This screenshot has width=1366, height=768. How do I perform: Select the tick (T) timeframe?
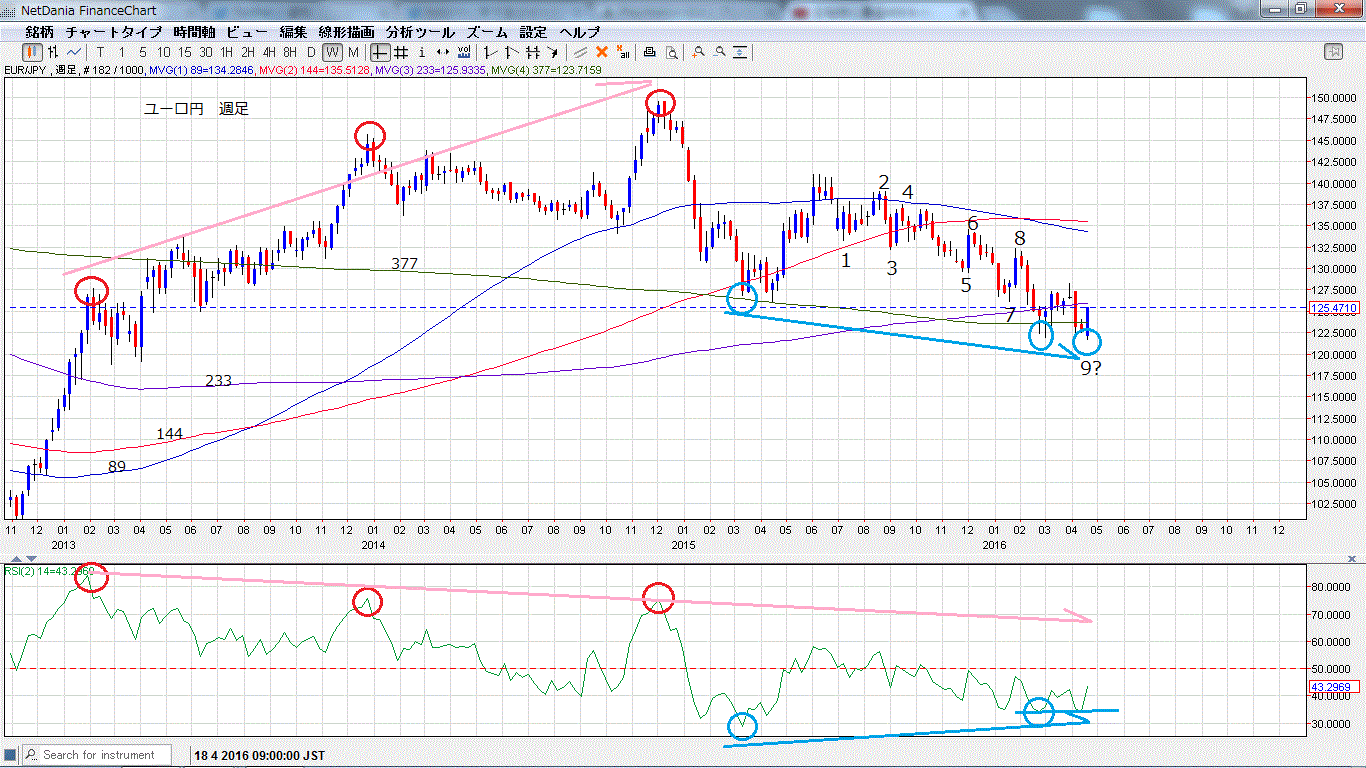pyautogui.click(x=100, y=51)
